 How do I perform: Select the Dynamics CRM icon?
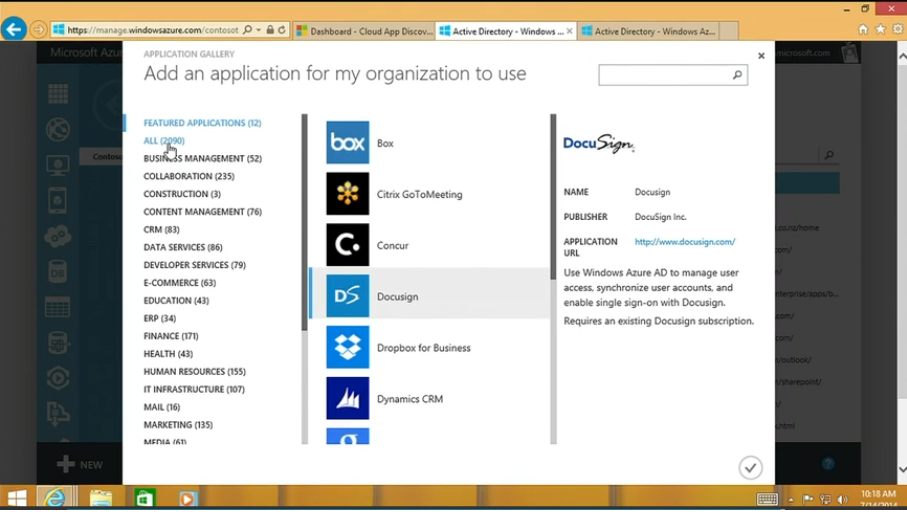coord(347,398)
